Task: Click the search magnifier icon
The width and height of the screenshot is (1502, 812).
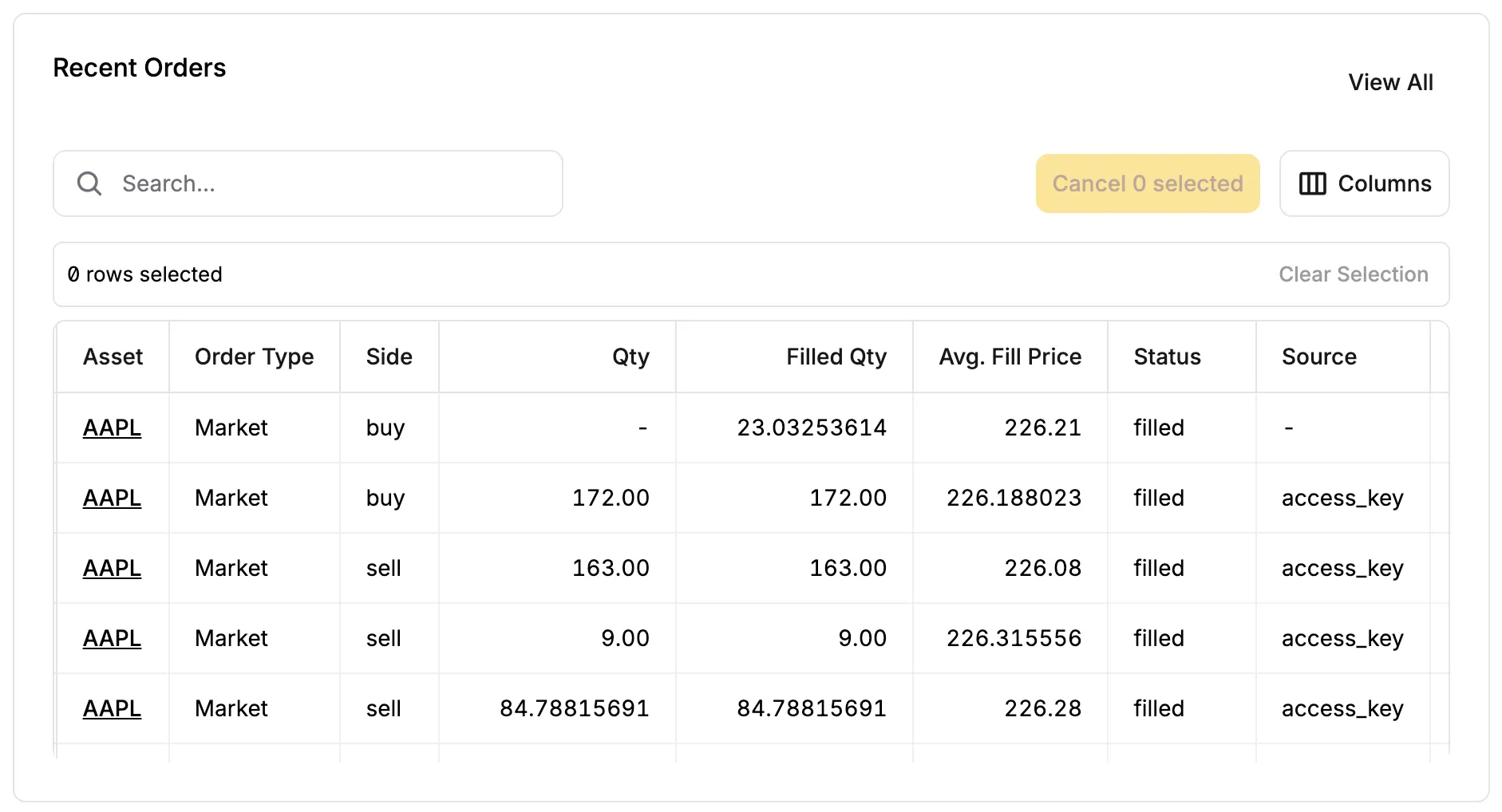Action: 89,183
